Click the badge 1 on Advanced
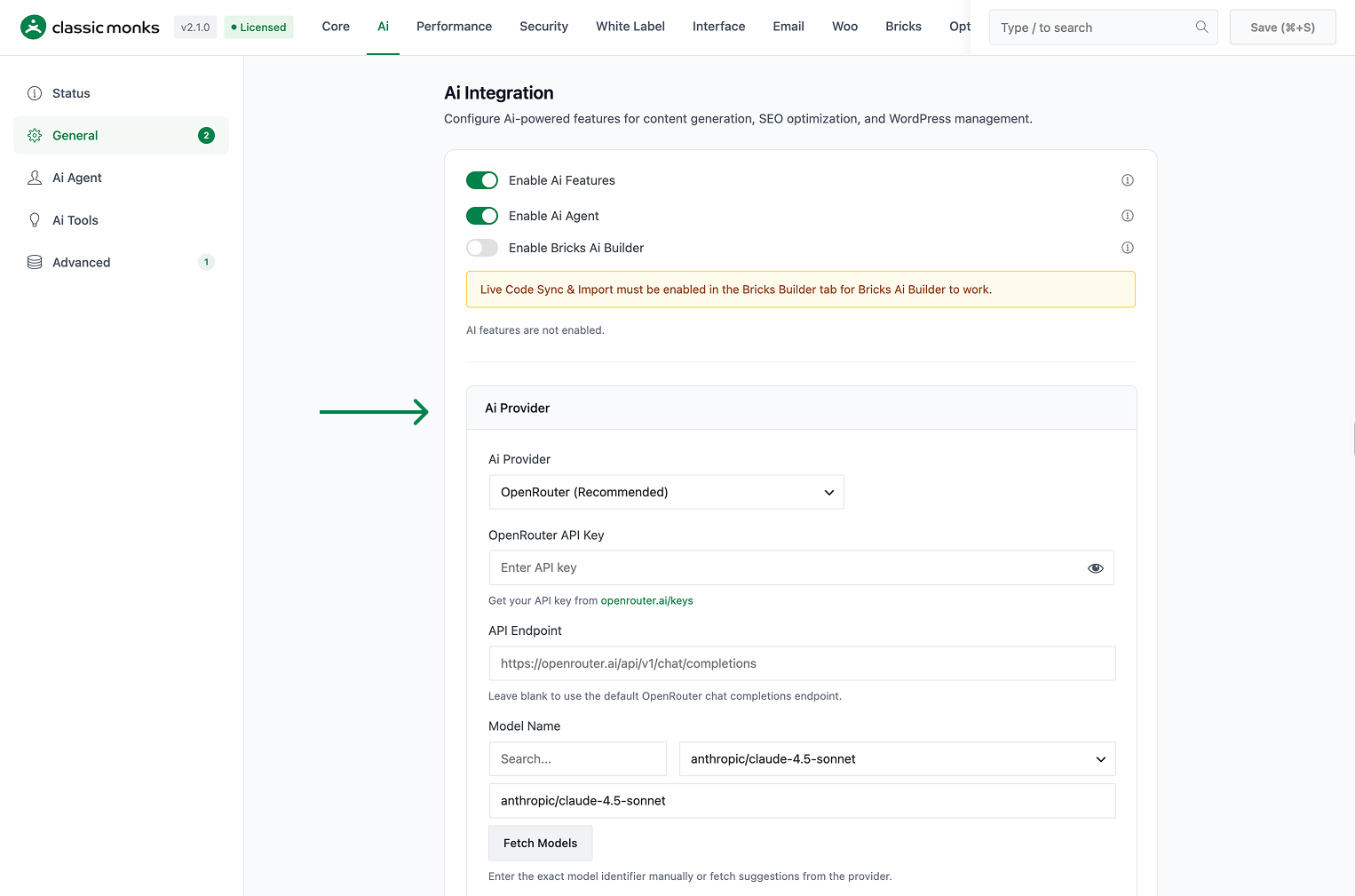The height and width of the screenshot is (896, 1355). click(206, 262)
